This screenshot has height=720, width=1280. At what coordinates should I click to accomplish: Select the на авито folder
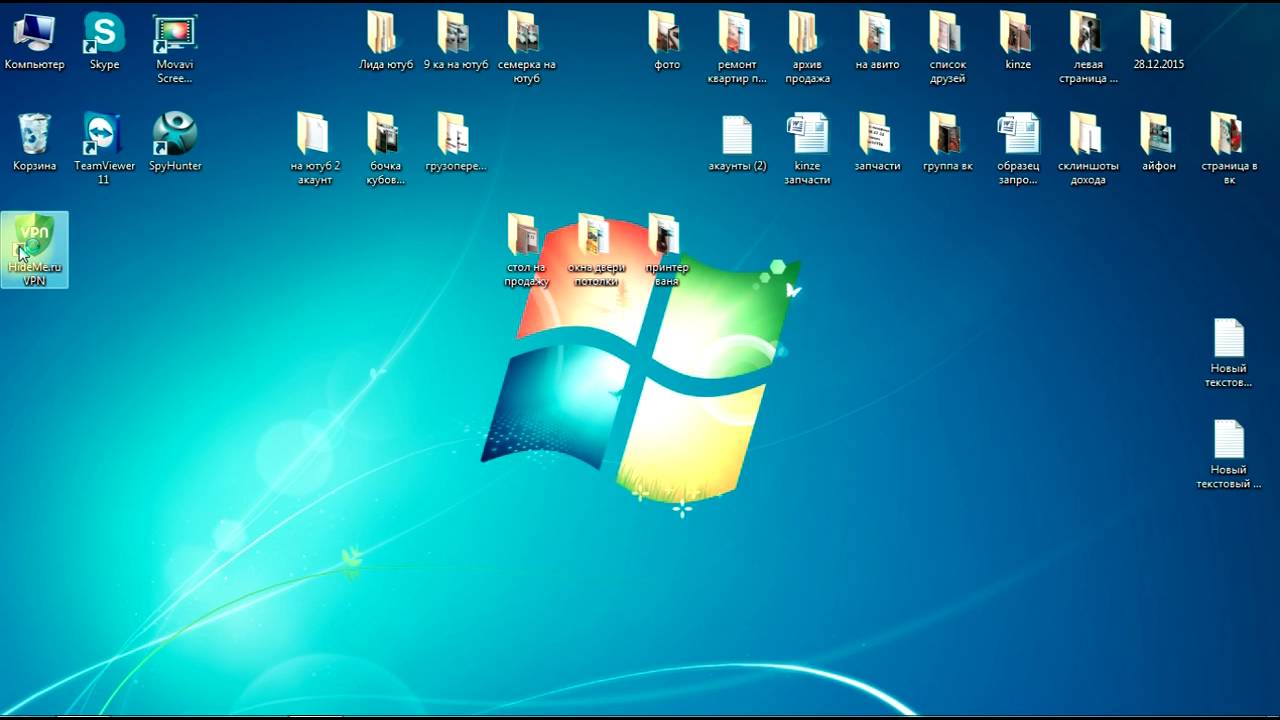click(x=877, y=41)
